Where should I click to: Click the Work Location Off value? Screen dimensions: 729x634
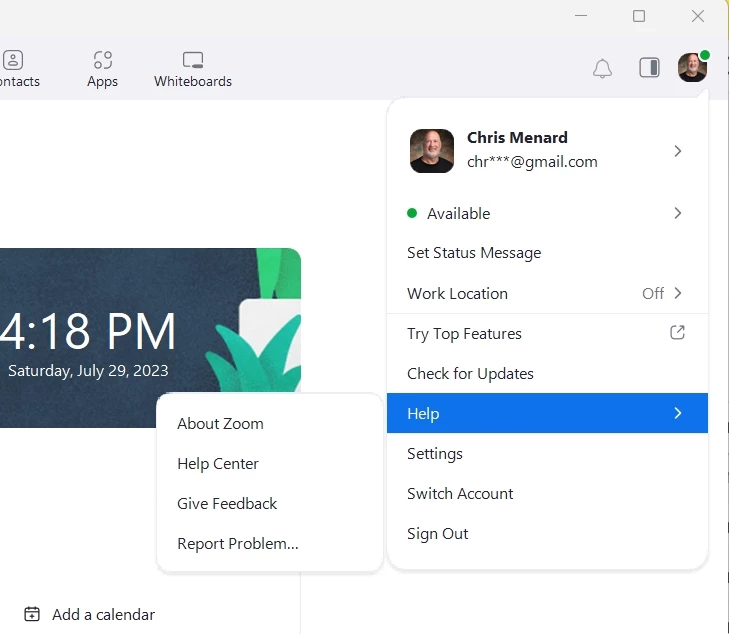coord(653,293)
